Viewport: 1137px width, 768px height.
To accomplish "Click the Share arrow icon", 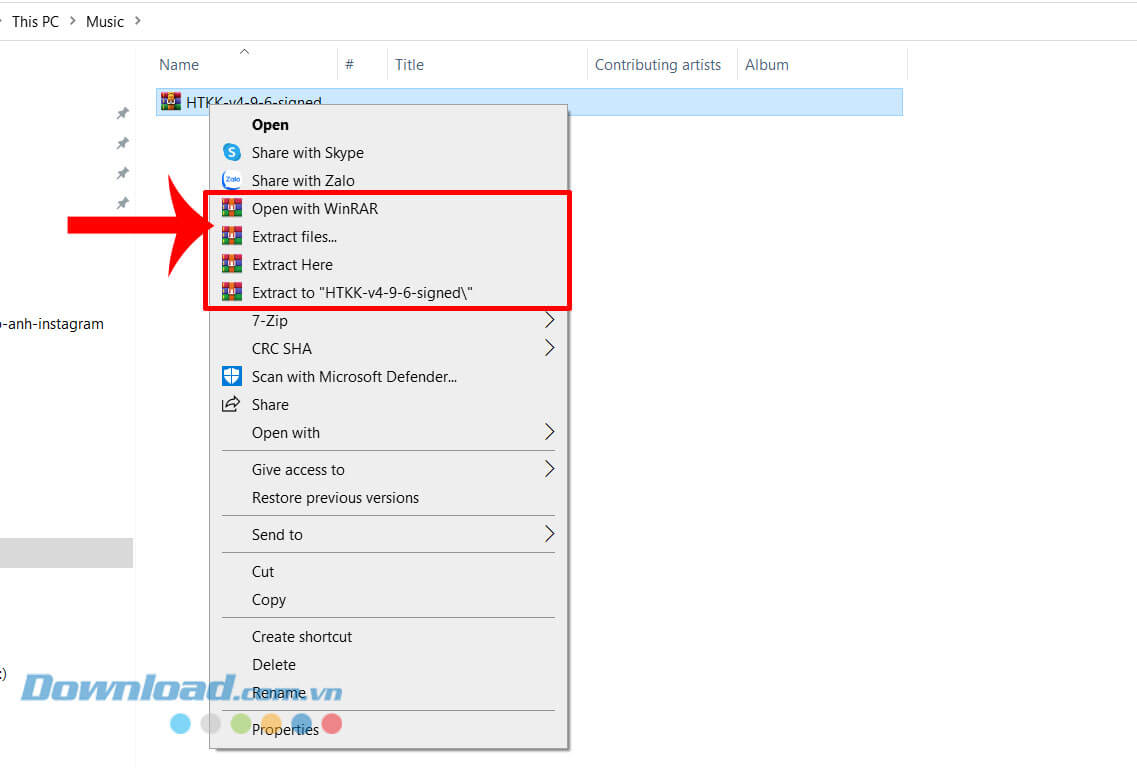I will [x=232, y=405].
